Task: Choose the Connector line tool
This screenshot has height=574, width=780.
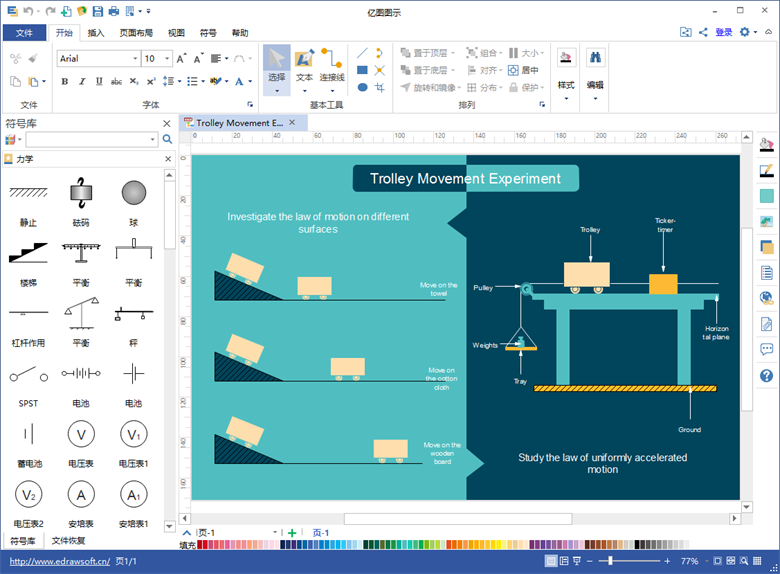Action: pos(332,69)
